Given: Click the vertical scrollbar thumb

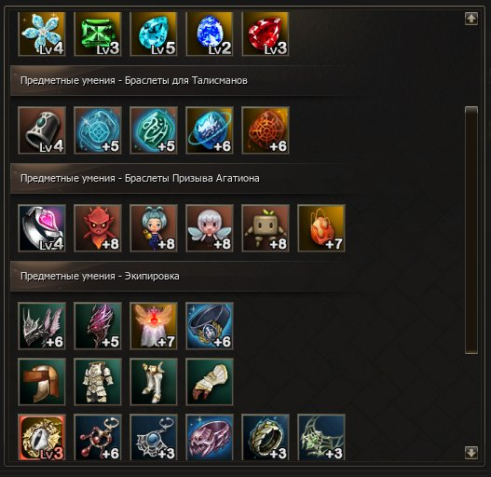Looking at the screenshot, I should tap(471, 230).
